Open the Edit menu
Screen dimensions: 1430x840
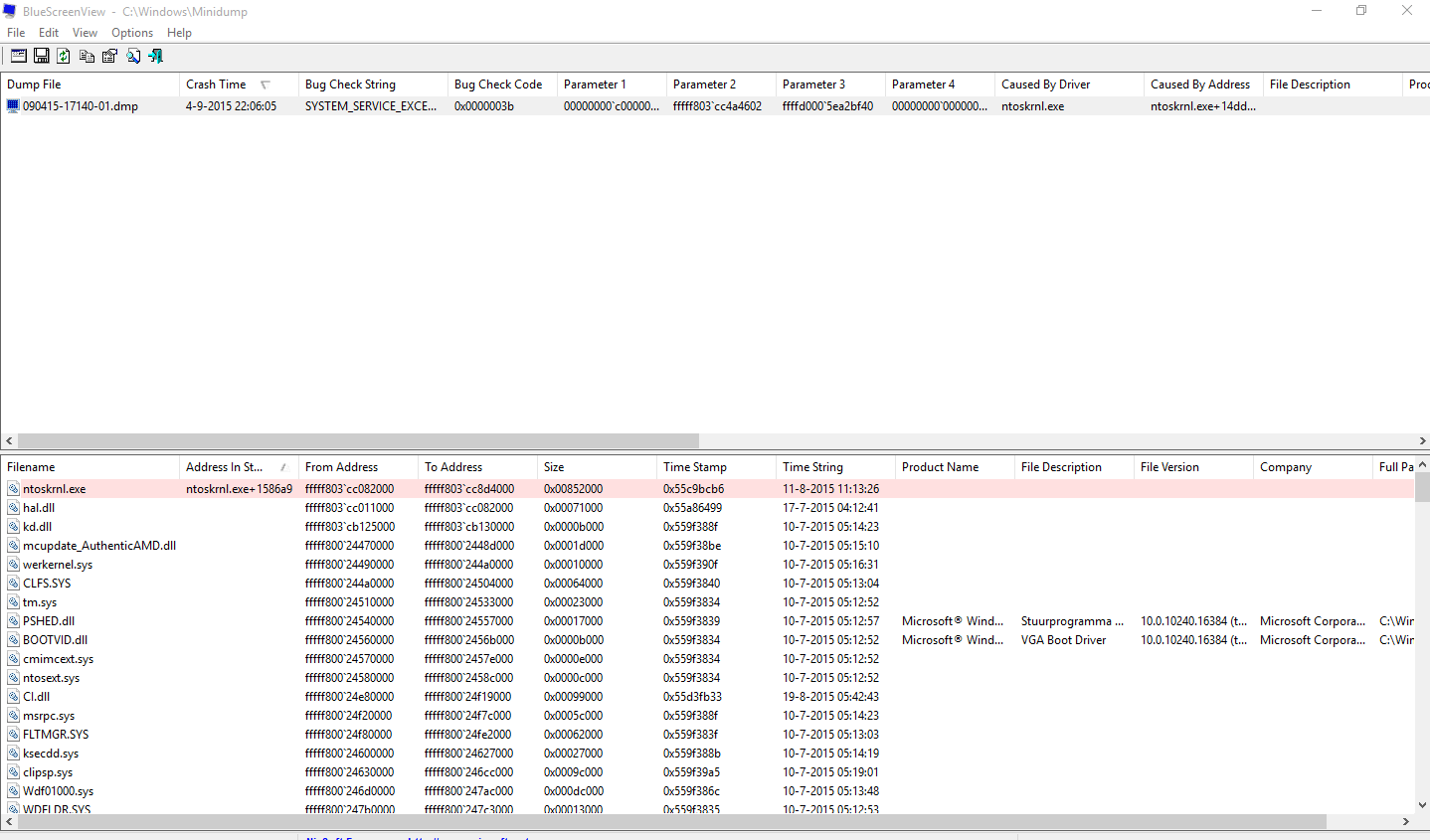[49, 33]
